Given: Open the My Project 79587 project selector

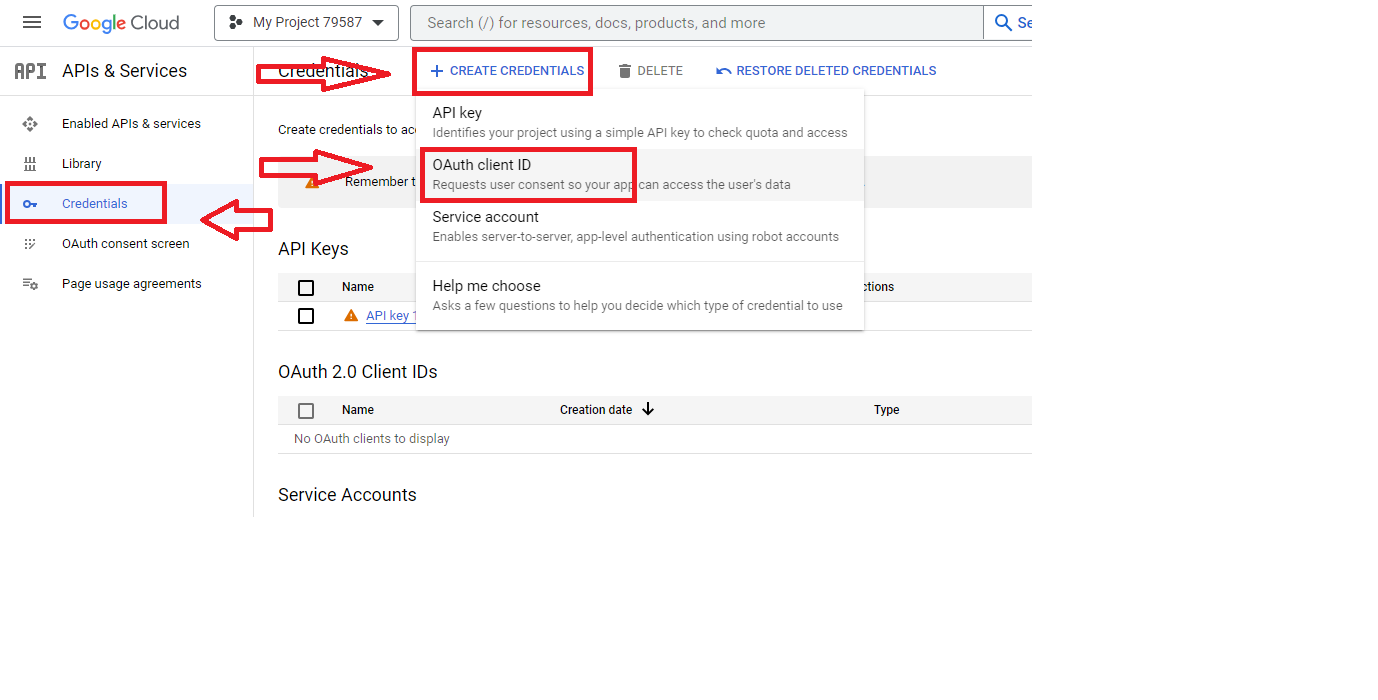Looking at the screenshot, I should [306, 22].
